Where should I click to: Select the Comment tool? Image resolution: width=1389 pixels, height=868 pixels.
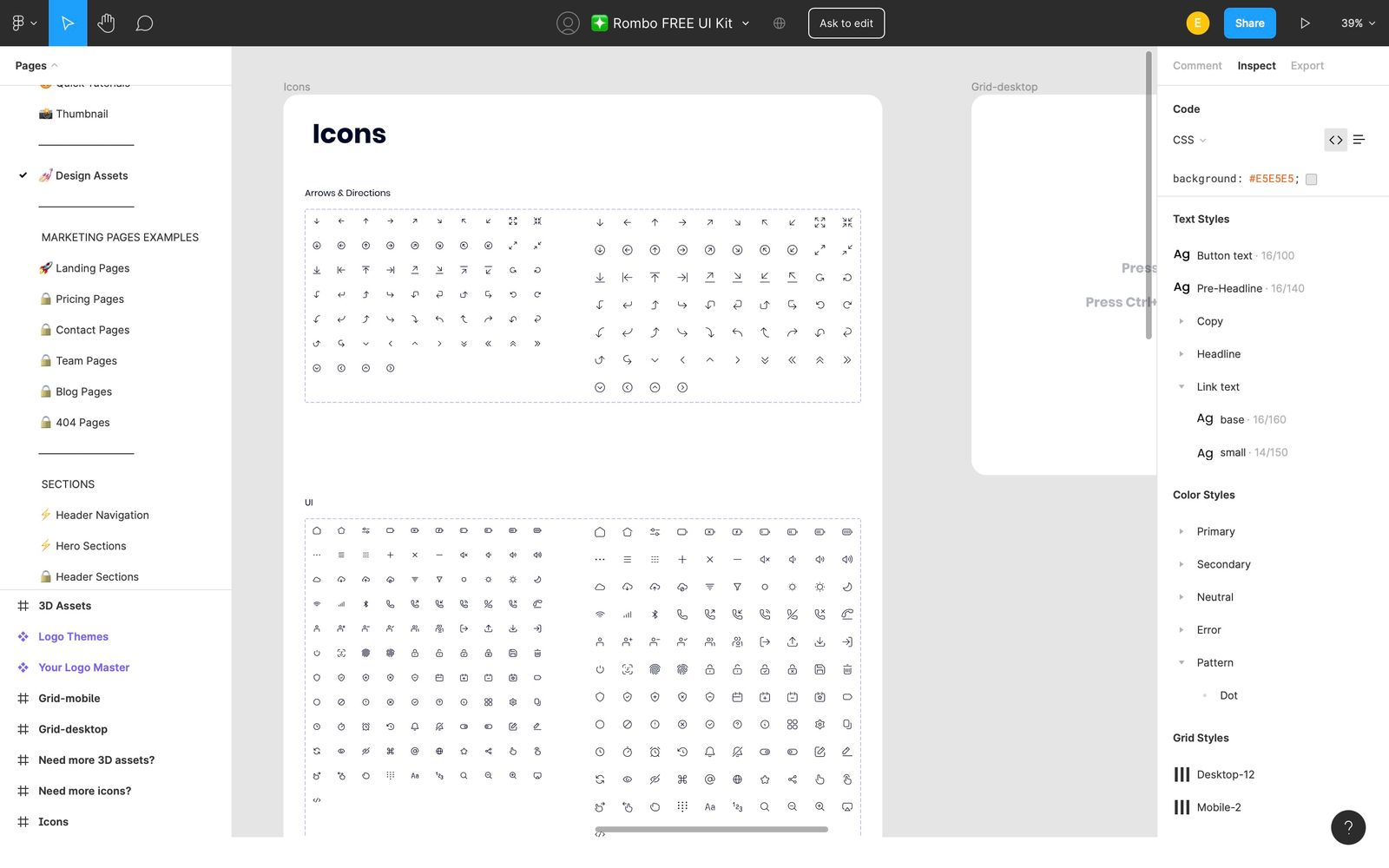pyautogui.click(x=144, y=23)
